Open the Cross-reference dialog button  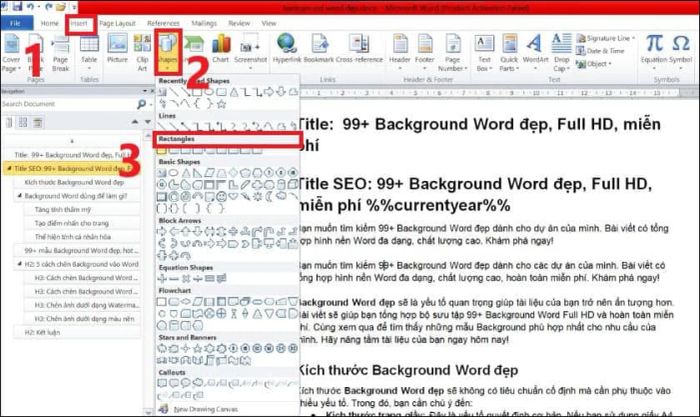(359, 48)
